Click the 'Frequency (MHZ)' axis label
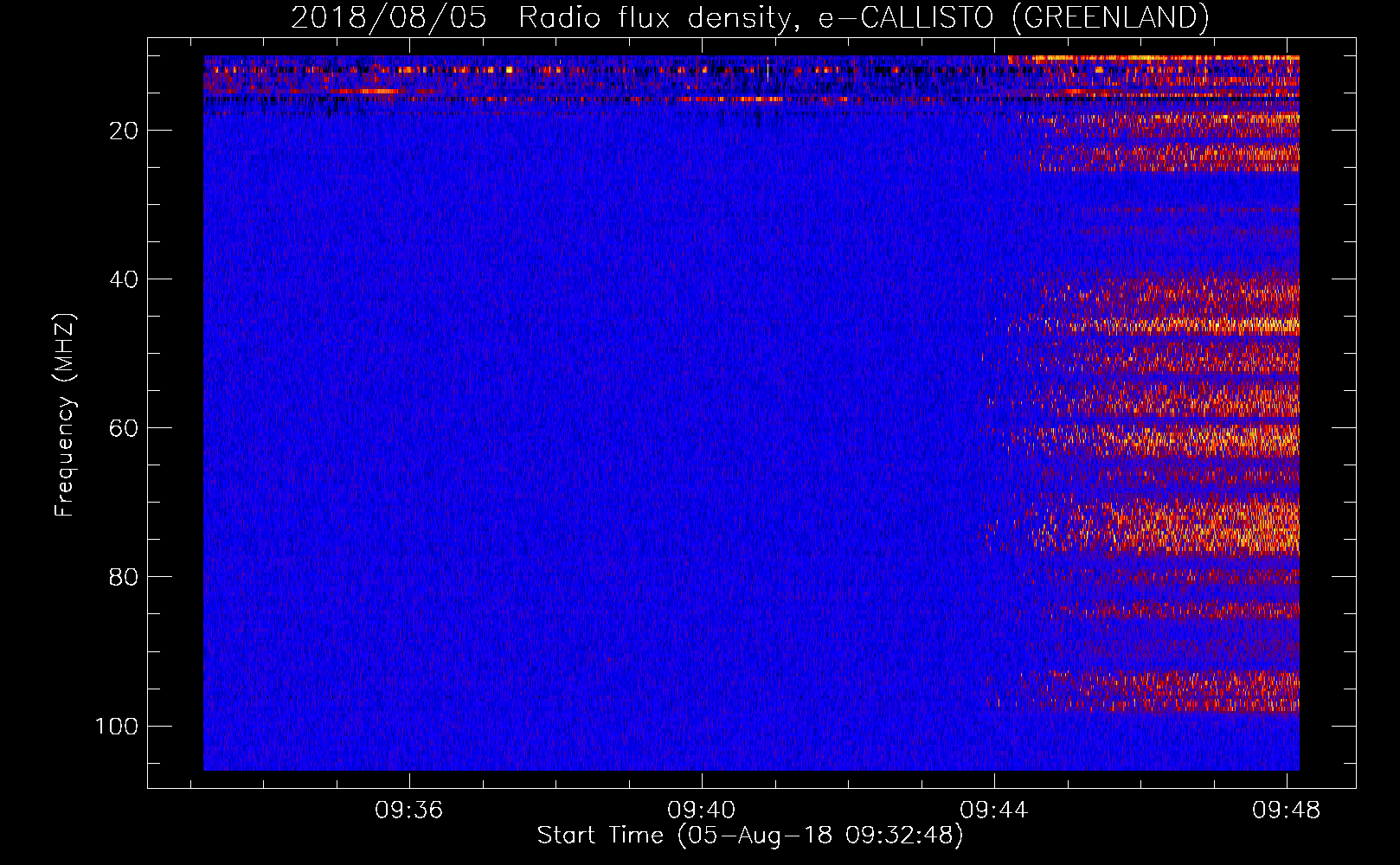 [x=65, y=415]
